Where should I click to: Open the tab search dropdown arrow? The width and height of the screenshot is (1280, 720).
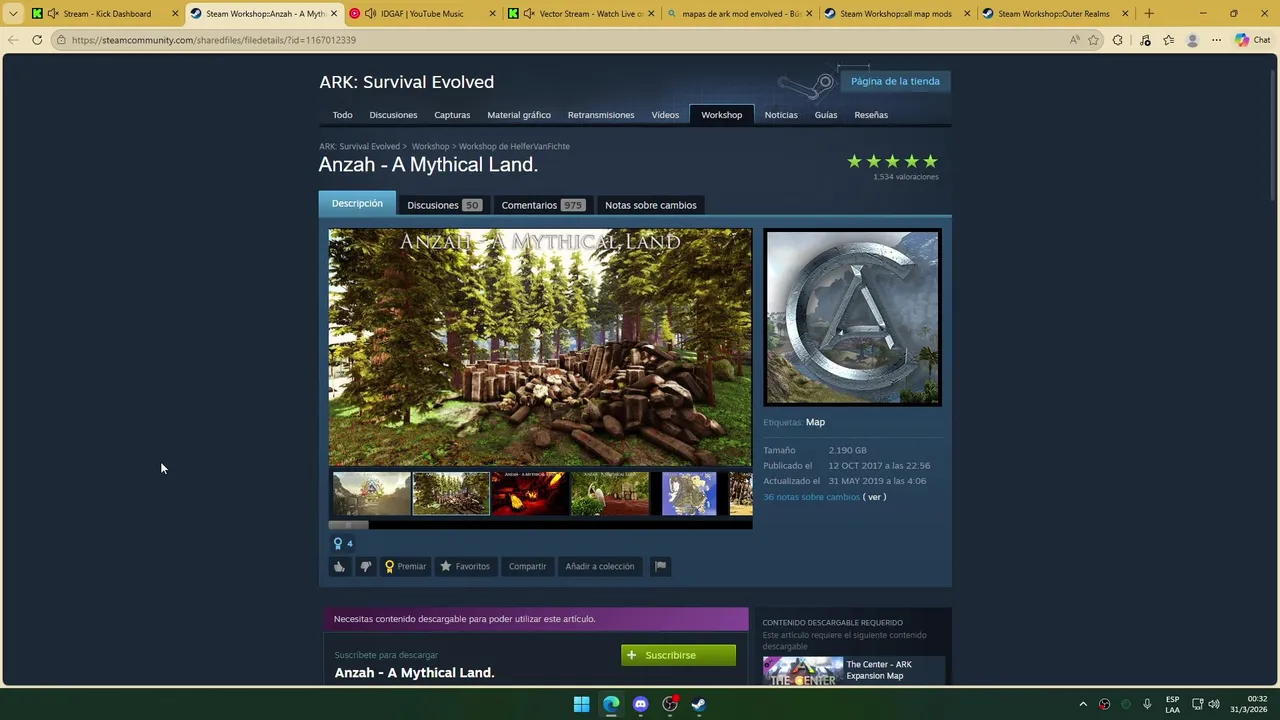12,14
